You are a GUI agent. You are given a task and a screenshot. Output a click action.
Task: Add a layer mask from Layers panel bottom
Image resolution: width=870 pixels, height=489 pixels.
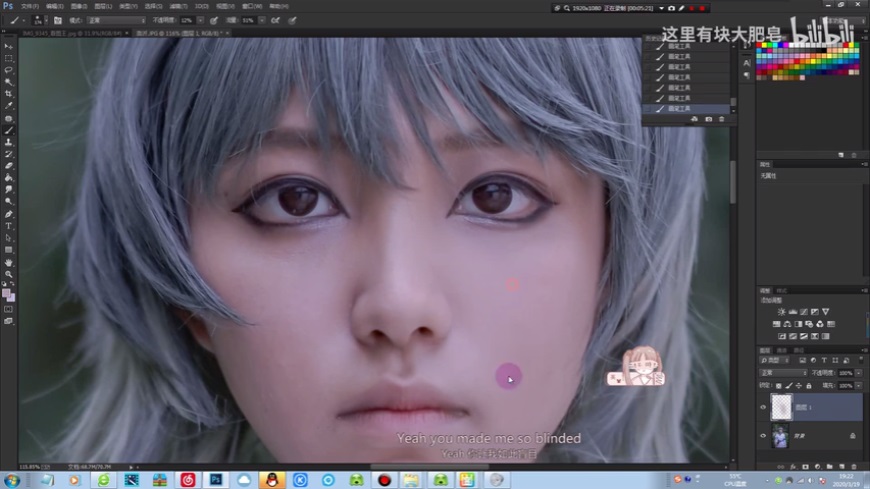806,467
